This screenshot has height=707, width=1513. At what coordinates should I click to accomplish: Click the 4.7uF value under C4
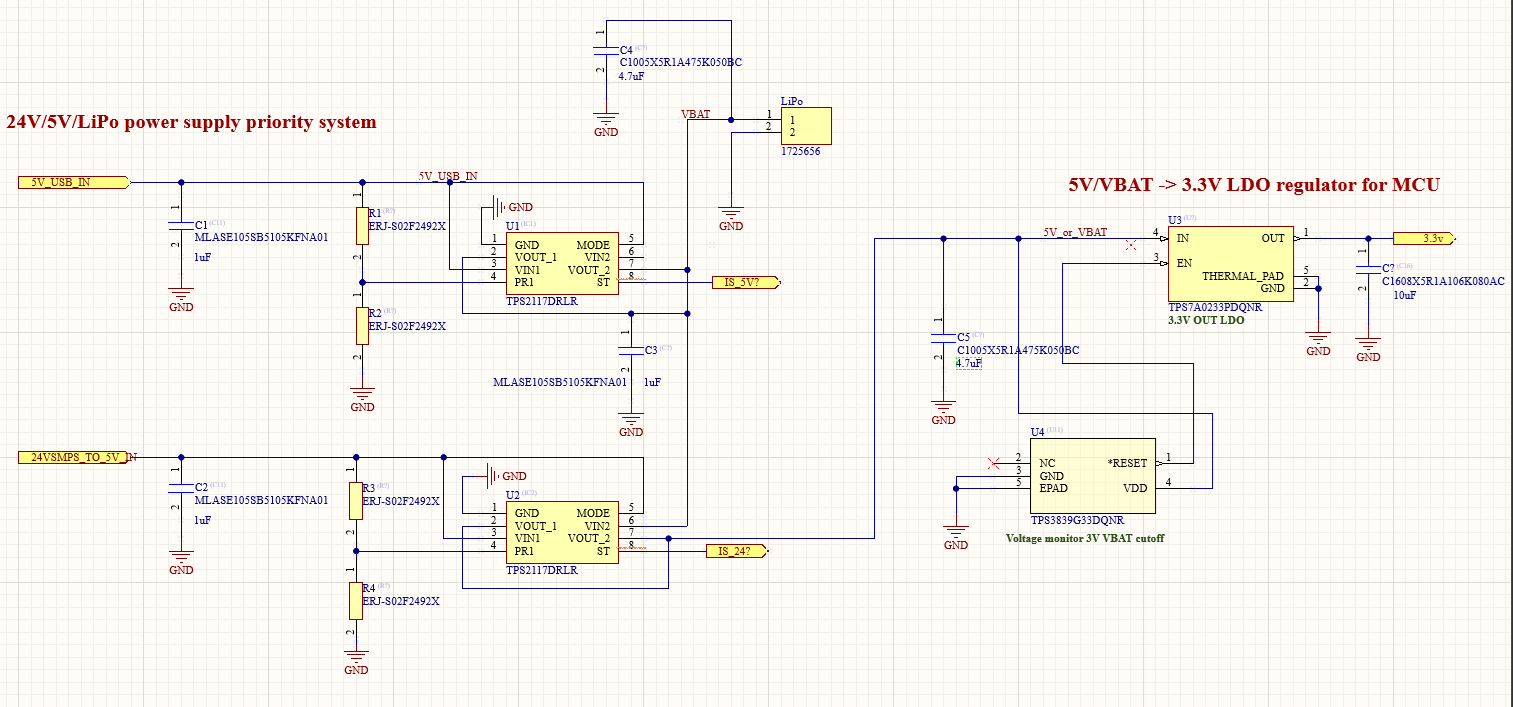click(x=633, y=76)
